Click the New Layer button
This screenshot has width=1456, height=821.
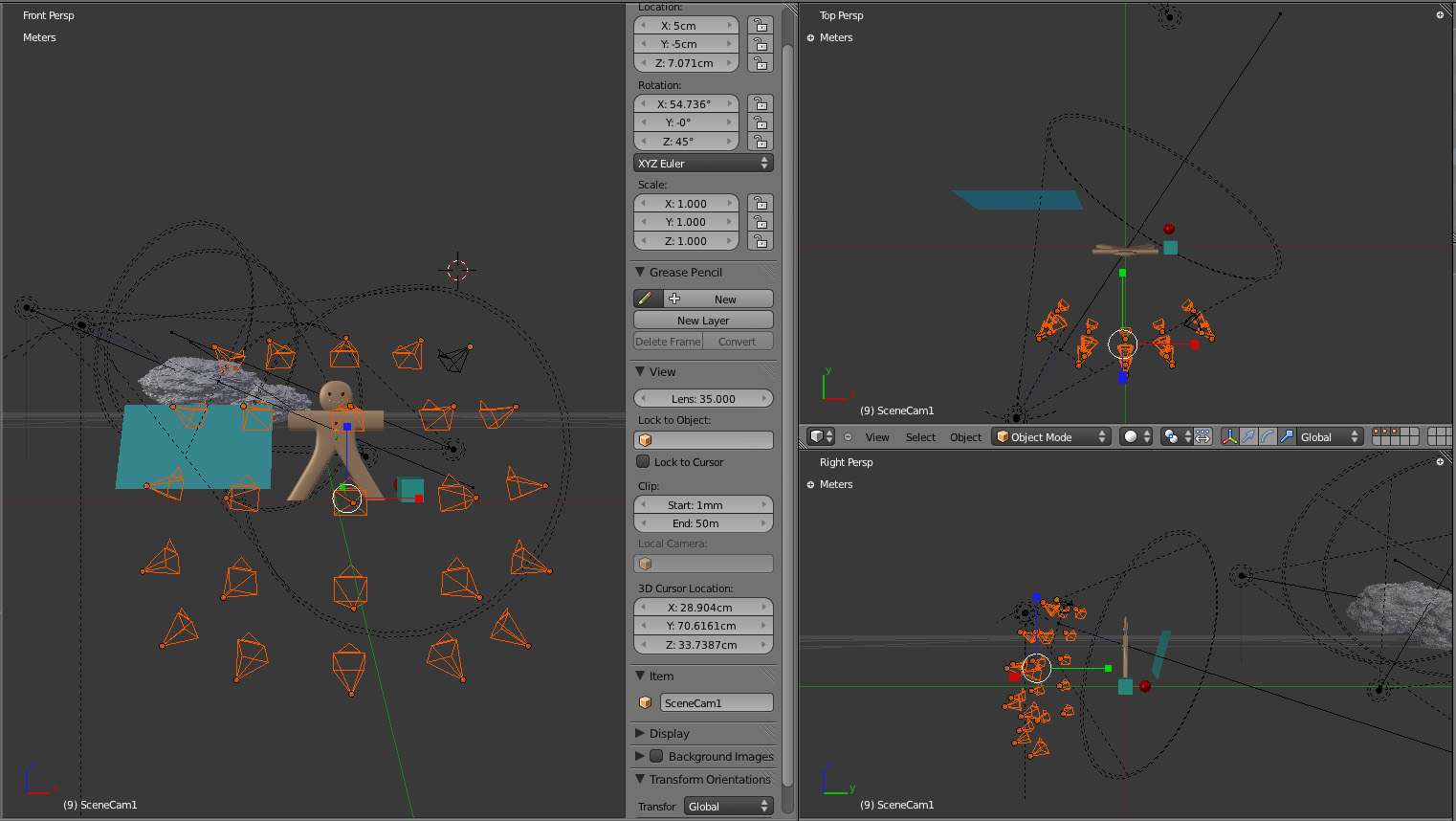coord(703,321)
